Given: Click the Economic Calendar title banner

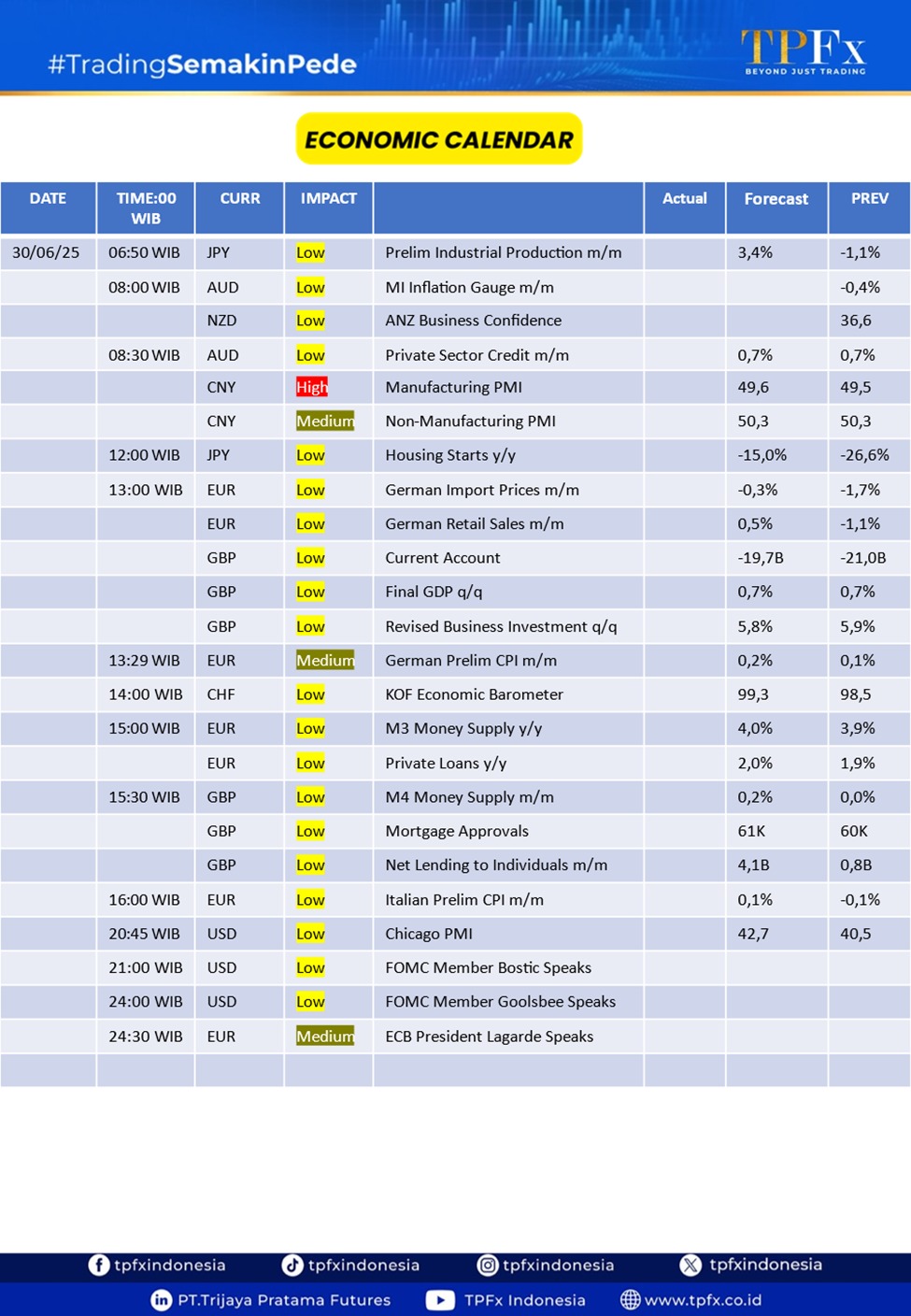Looking at the screenshot, I should [x=439, y=139].
